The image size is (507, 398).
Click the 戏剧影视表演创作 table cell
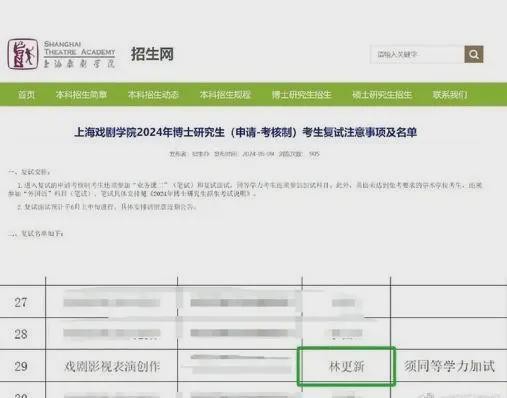(112, 366)
